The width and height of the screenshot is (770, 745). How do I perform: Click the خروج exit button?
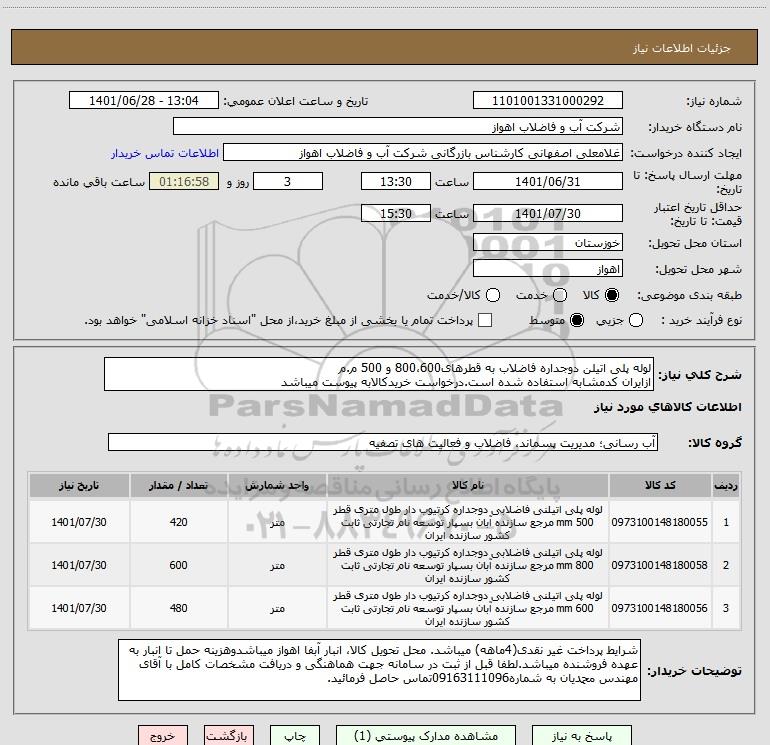[163, 736]
